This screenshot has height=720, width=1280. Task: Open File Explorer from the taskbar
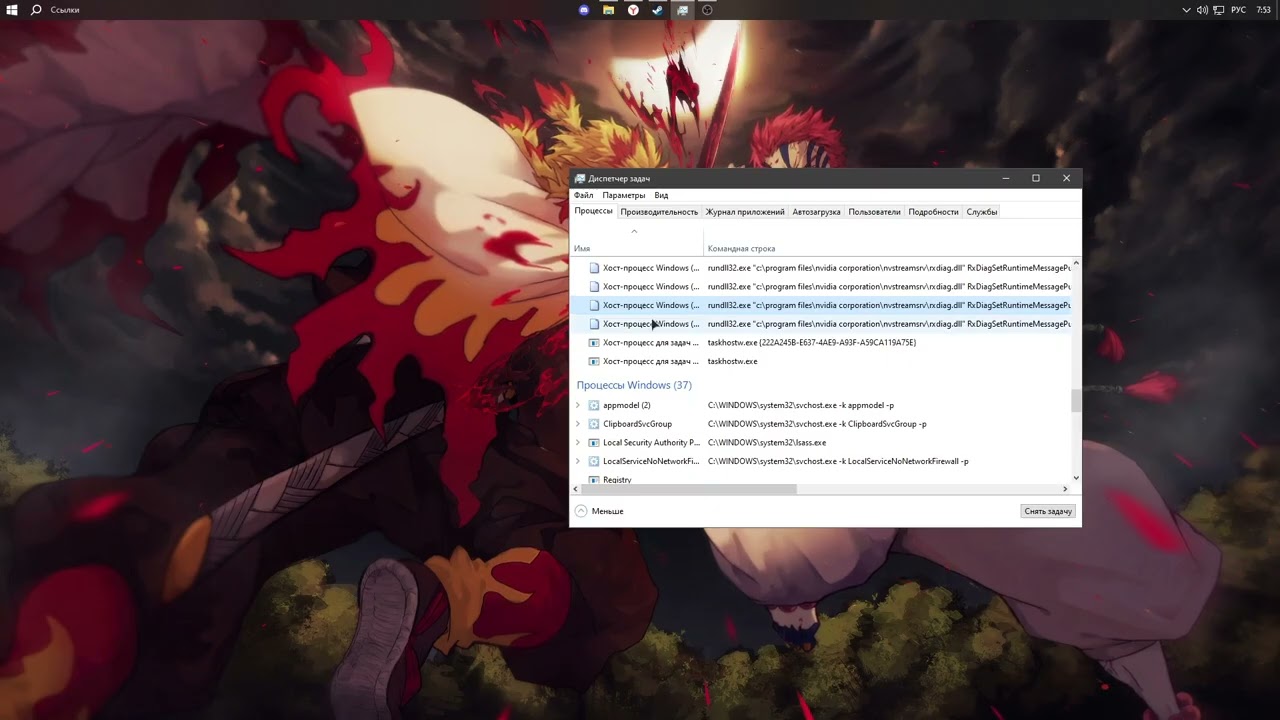tap(608, 10)
